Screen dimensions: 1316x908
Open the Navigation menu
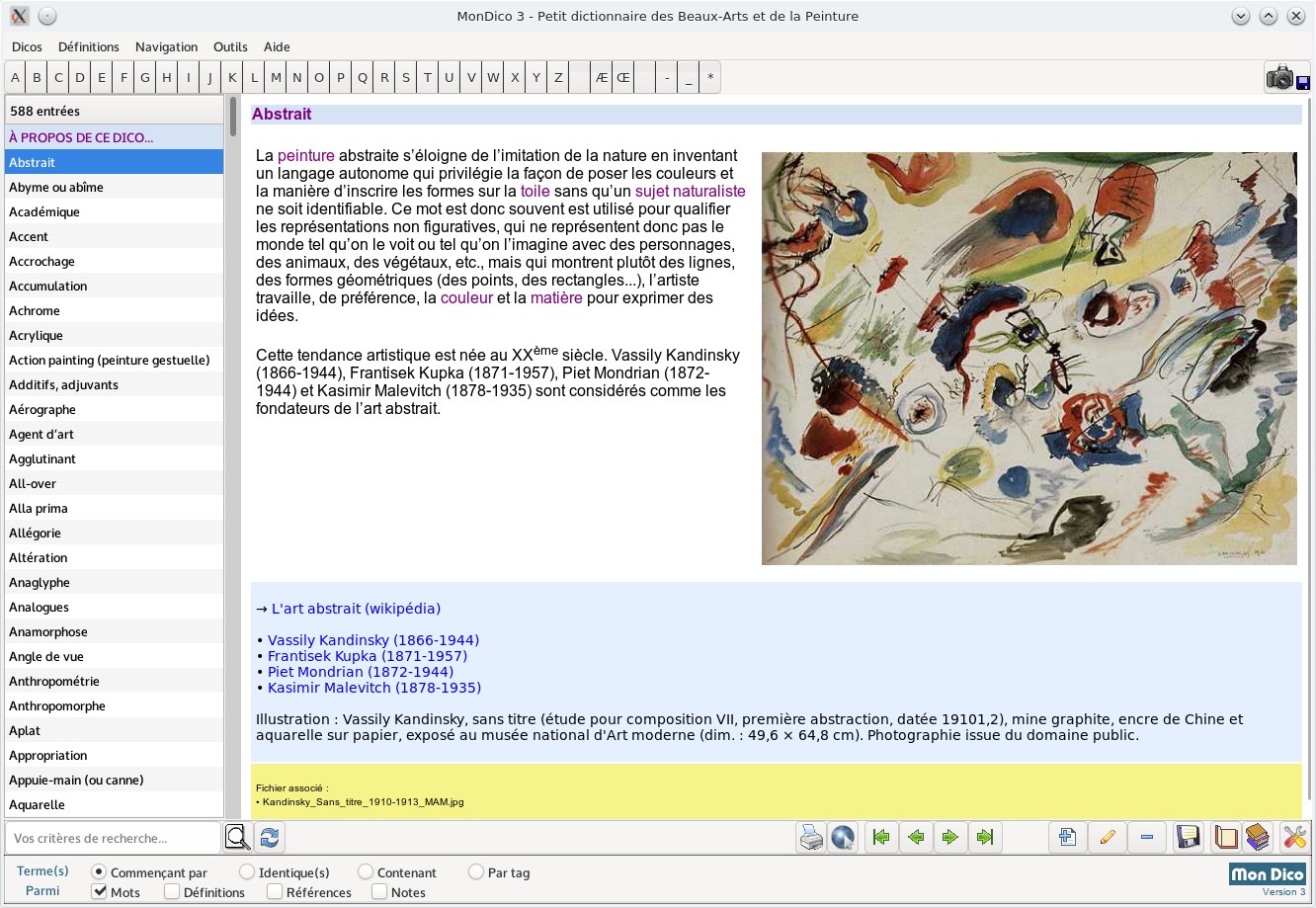click(x=166, y=46)
